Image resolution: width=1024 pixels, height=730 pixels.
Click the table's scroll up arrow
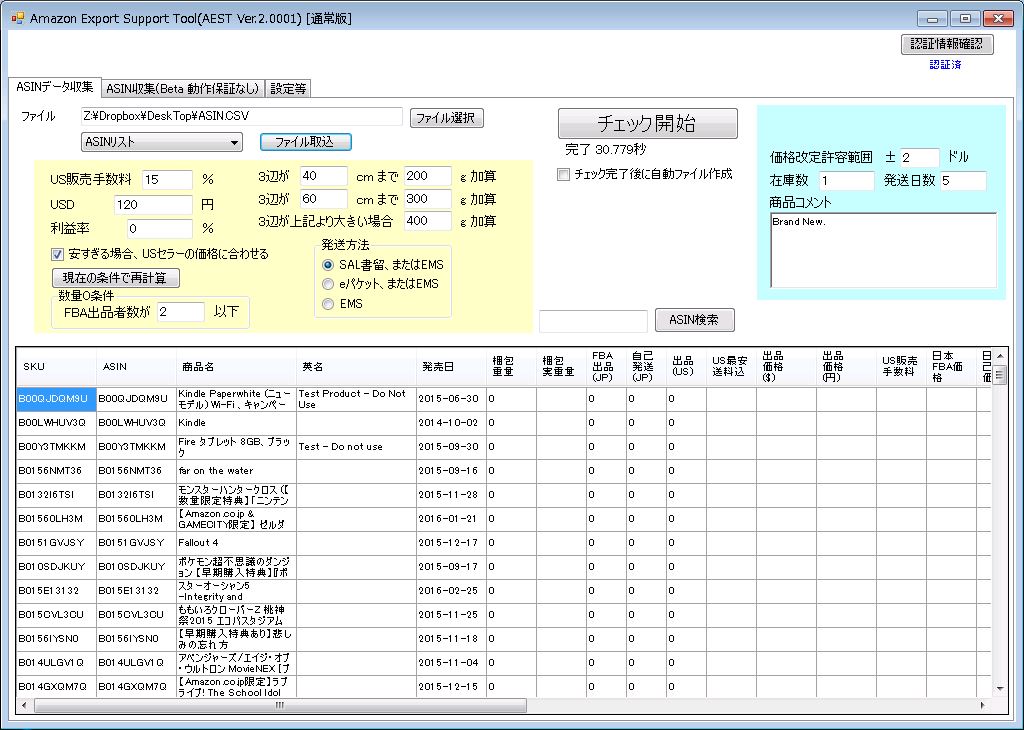click(999, 355)
